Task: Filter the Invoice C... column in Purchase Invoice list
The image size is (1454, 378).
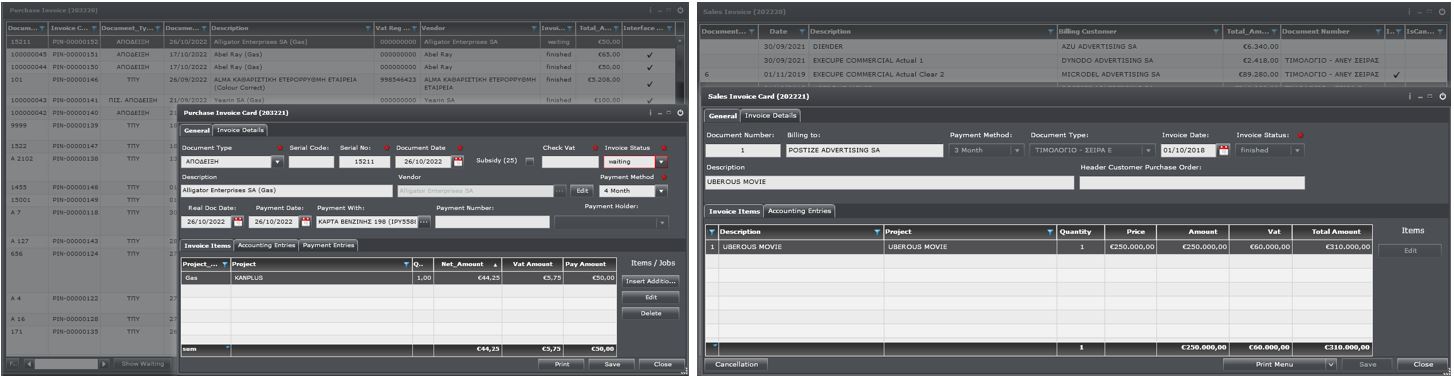Action: pos(95,29)
